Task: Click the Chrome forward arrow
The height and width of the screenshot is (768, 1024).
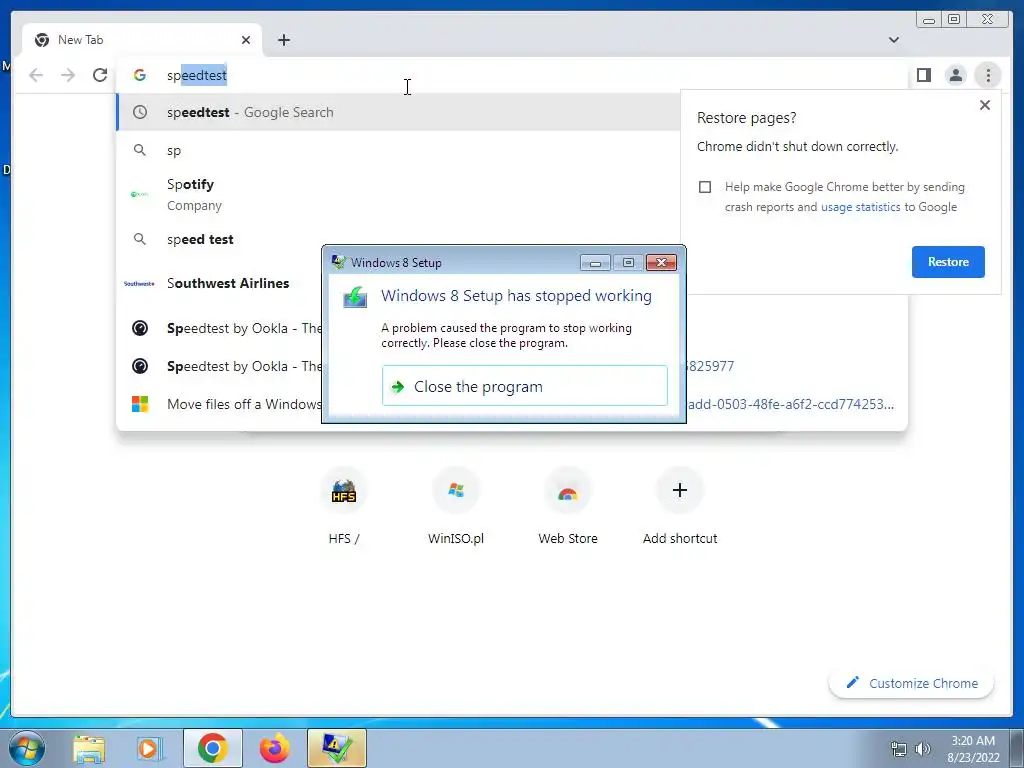Action: (68, 75)
